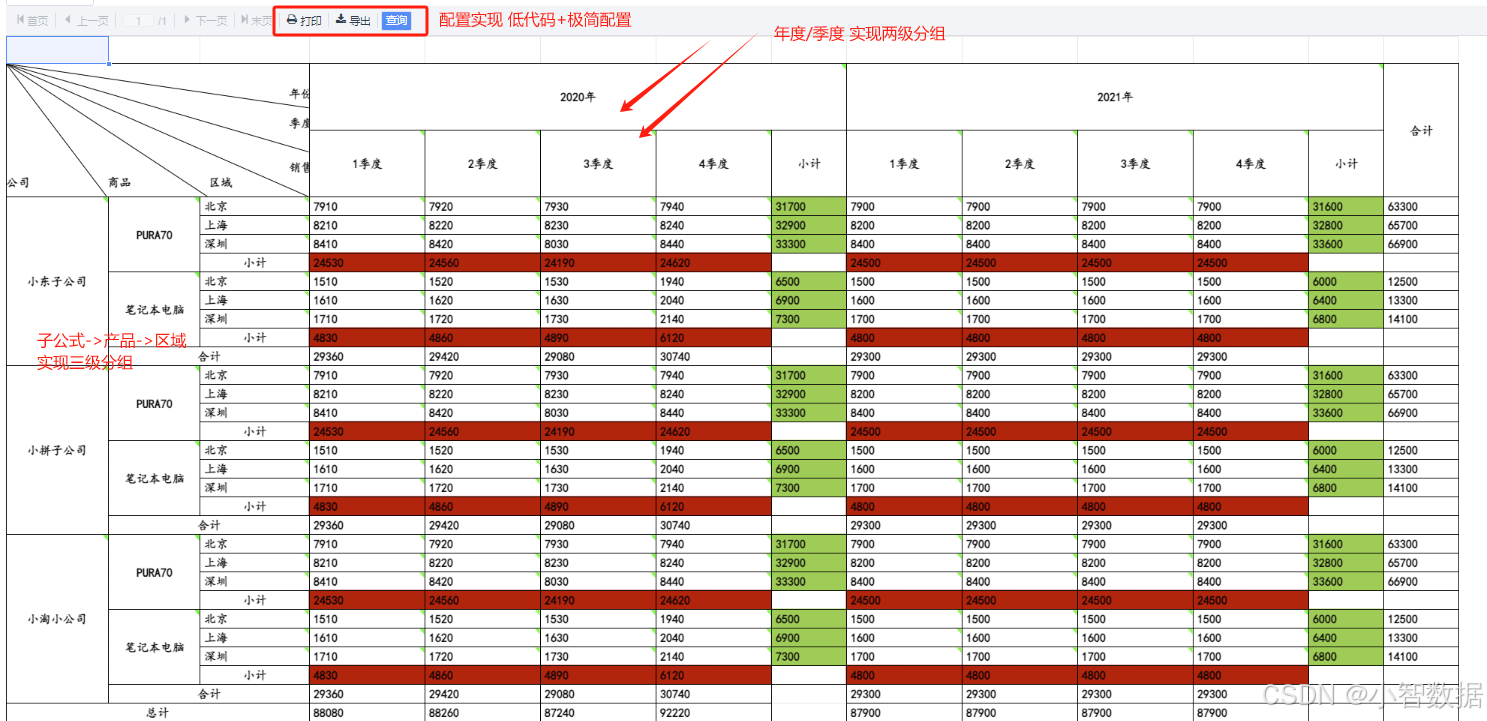Select grand total value 88260
1487x721 pixels.
(x=482, y=713)
